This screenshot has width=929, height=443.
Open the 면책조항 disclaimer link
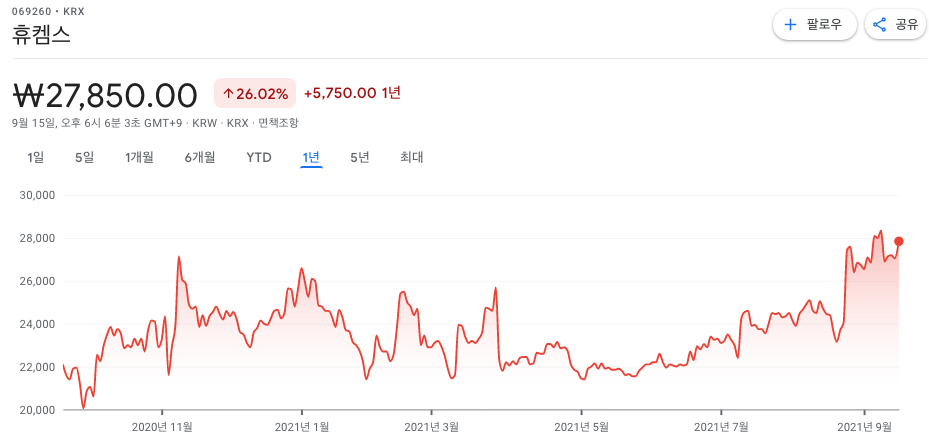click(278, 123)
